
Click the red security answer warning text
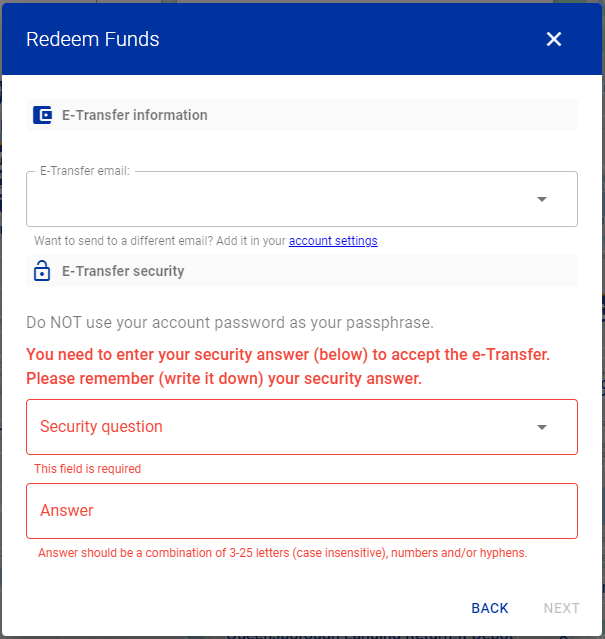point(288,366)
